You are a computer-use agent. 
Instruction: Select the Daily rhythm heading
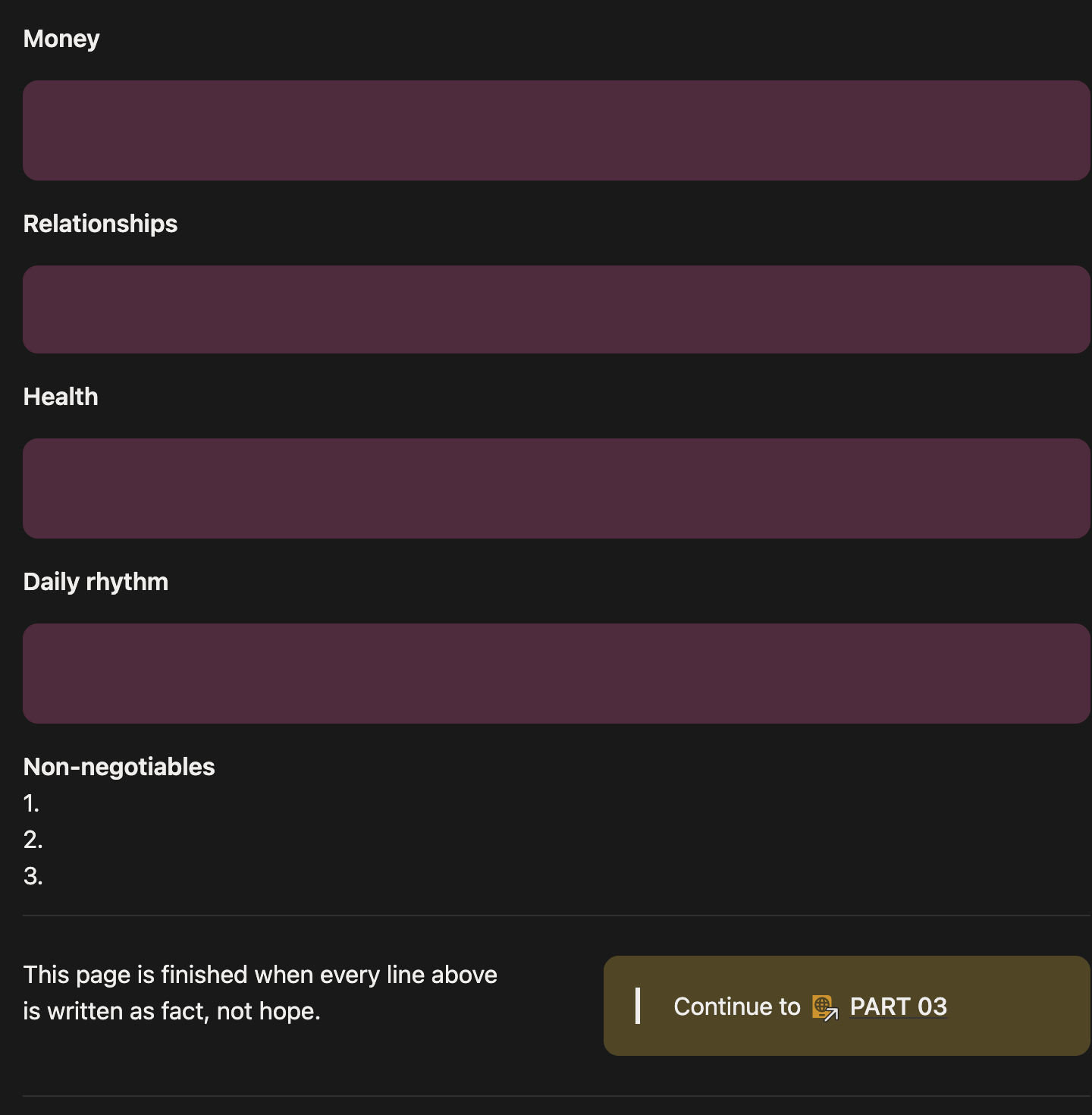[96, 582]
